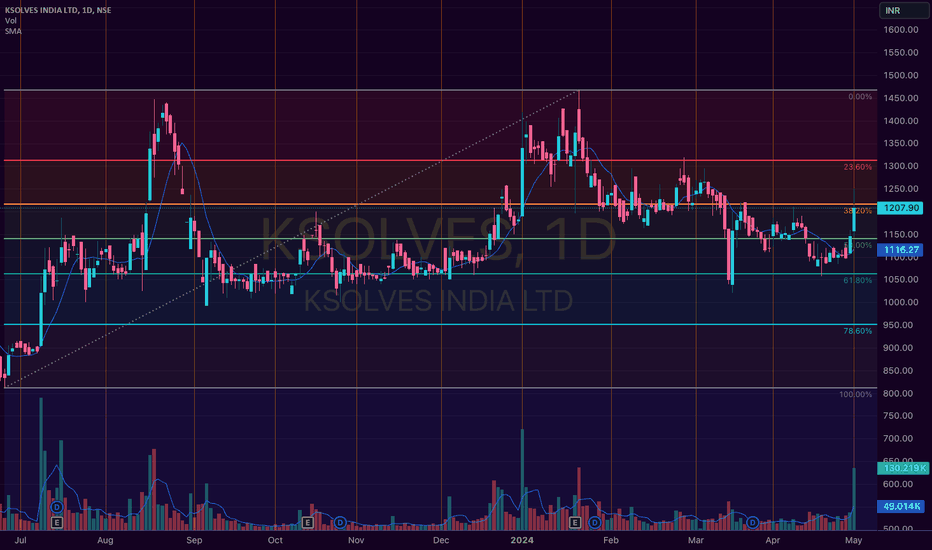The image size is (932, 550).
Task: Click the dividend D marker before April
Action: [752, 523]
